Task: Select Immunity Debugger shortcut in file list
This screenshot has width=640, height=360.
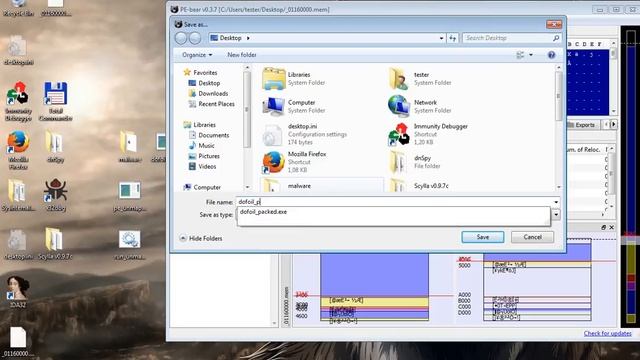Action: click(399, 134)
